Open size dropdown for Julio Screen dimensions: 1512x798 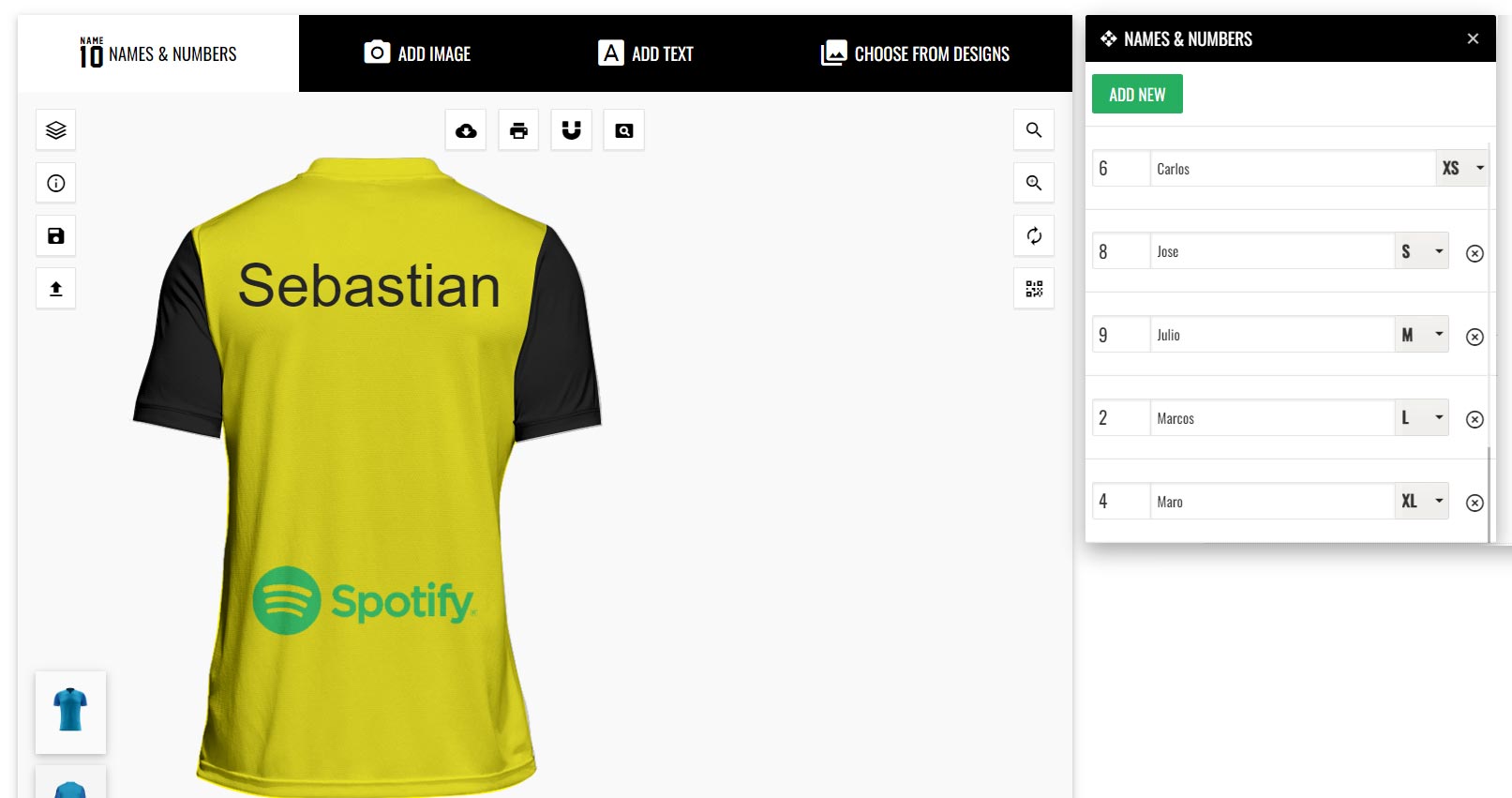[x=1422, y=334]
